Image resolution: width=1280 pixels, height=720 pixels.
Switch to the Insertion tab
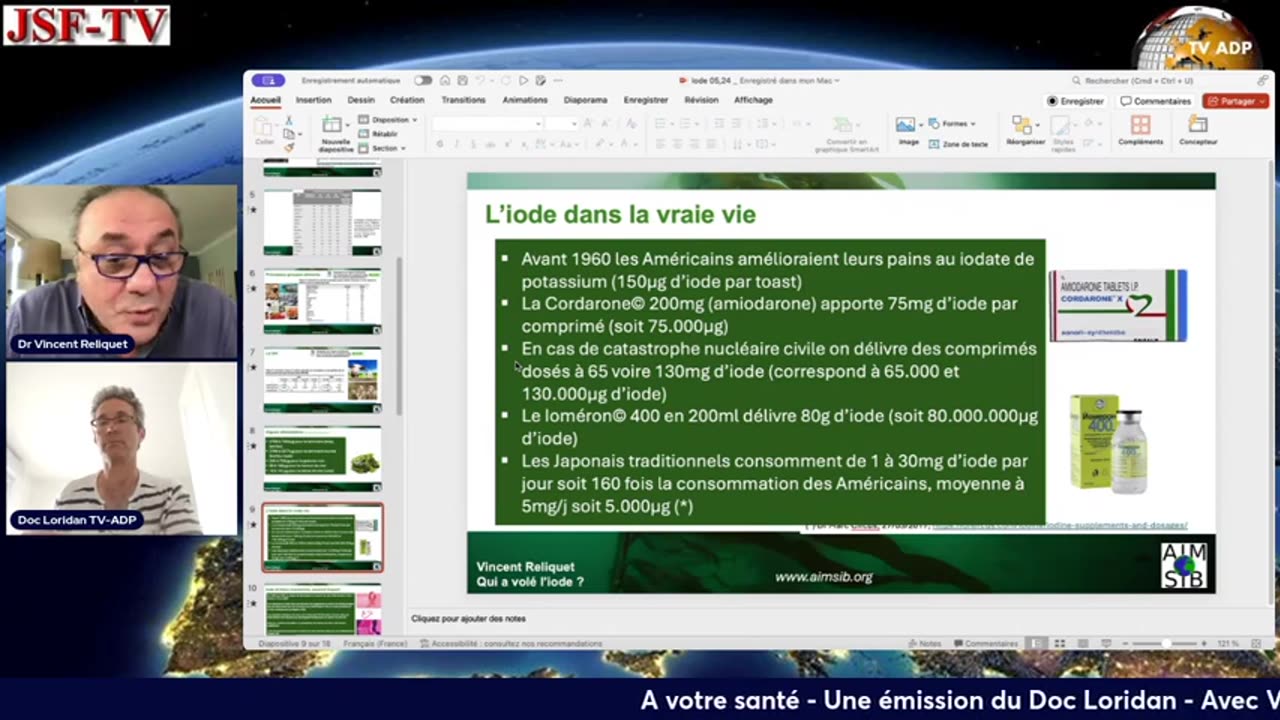tap(313, 100)
